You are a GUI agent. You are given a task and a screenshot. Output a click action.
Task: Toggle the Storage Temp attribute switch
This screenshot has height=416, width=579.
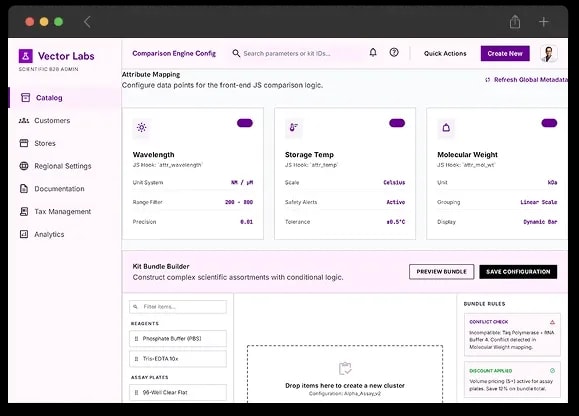[x=397, y=123]
